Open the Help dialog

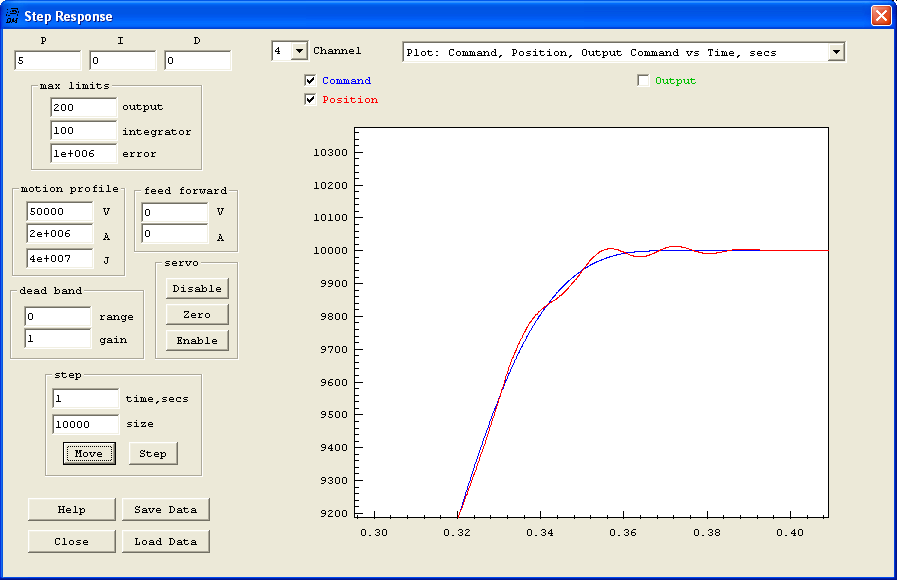pyautogui.click(x=71, y=510)
